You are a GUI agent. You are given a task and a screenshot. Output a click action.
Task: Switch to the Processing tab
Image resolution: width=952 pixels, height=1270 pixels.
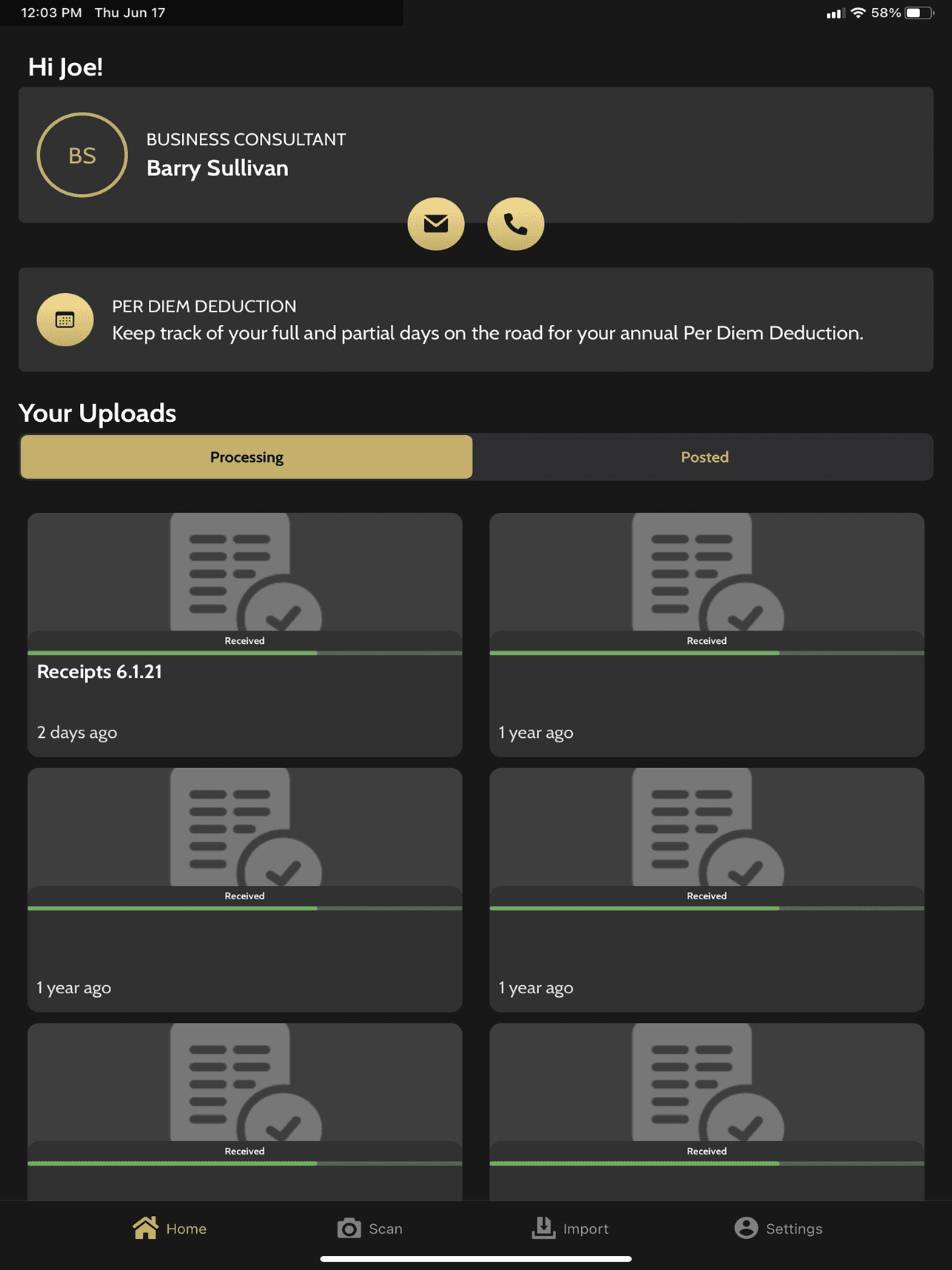pyautogui.click(x=247, y=457)
